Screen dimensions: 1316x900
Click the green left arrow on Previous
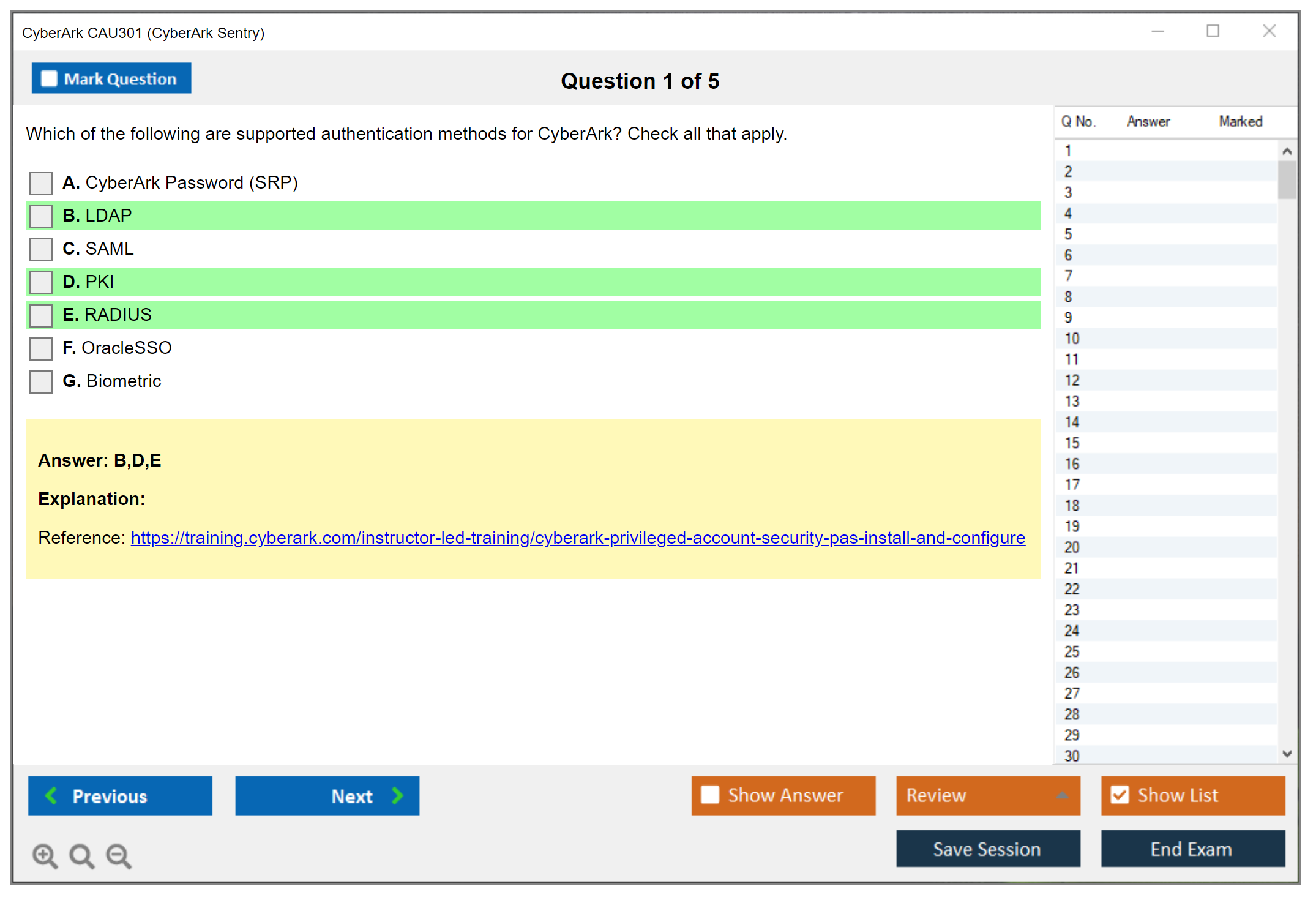click(51, 795)
